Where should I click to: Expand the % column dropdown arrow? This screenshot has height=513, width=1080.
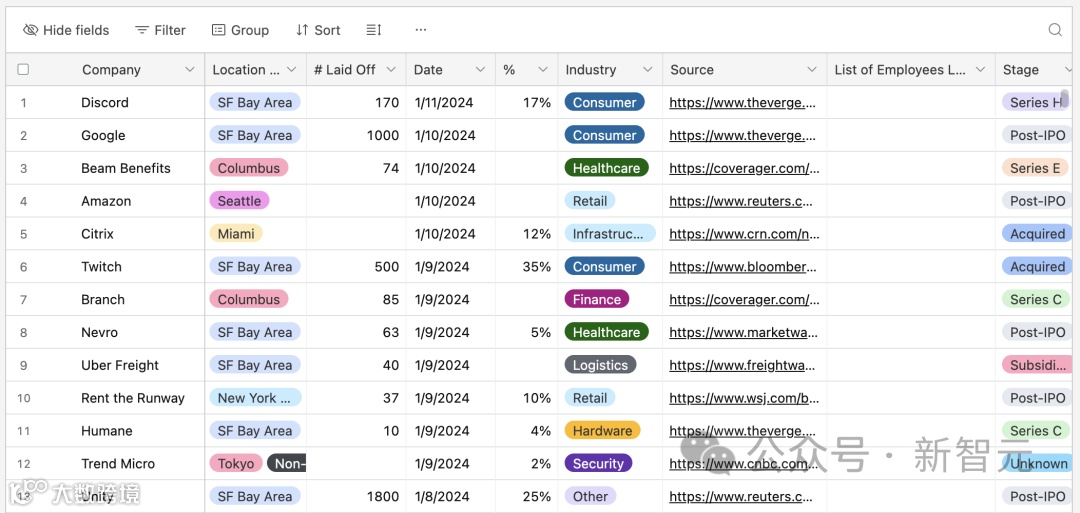tap(543, 70)
